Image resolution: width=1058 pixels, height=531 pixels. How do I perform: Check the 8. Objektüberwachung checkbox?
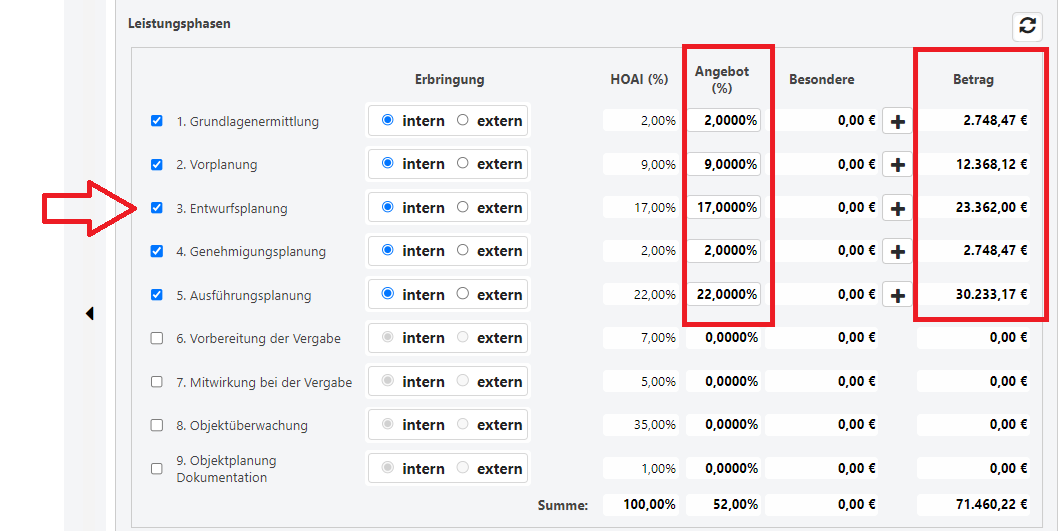pos(157,425)
